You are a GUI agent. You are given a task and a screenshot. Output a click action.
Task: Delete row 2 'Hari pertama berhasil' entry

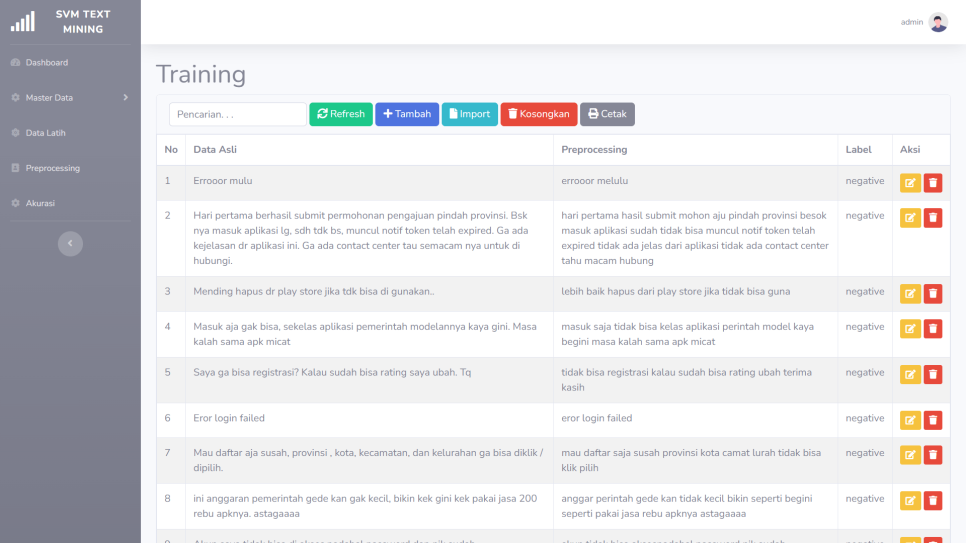(x=933, y=217)
